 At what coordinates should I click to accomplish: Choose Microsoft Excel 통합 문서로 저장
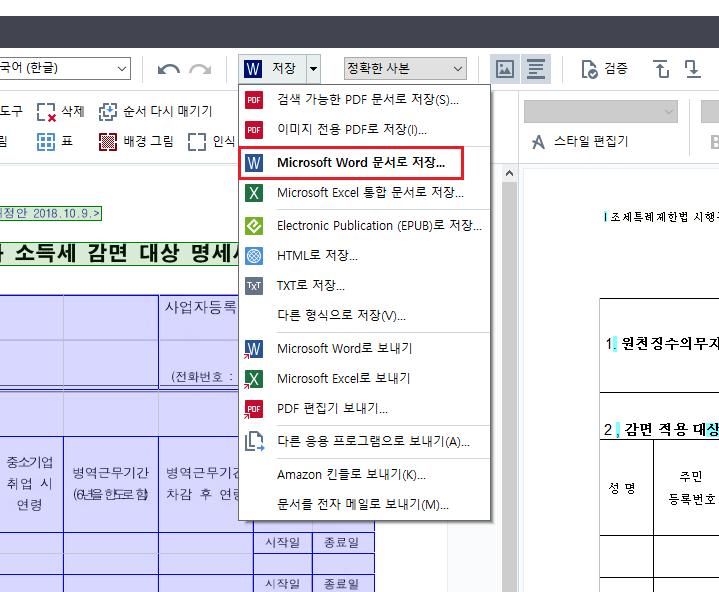[x=365, y=193]
